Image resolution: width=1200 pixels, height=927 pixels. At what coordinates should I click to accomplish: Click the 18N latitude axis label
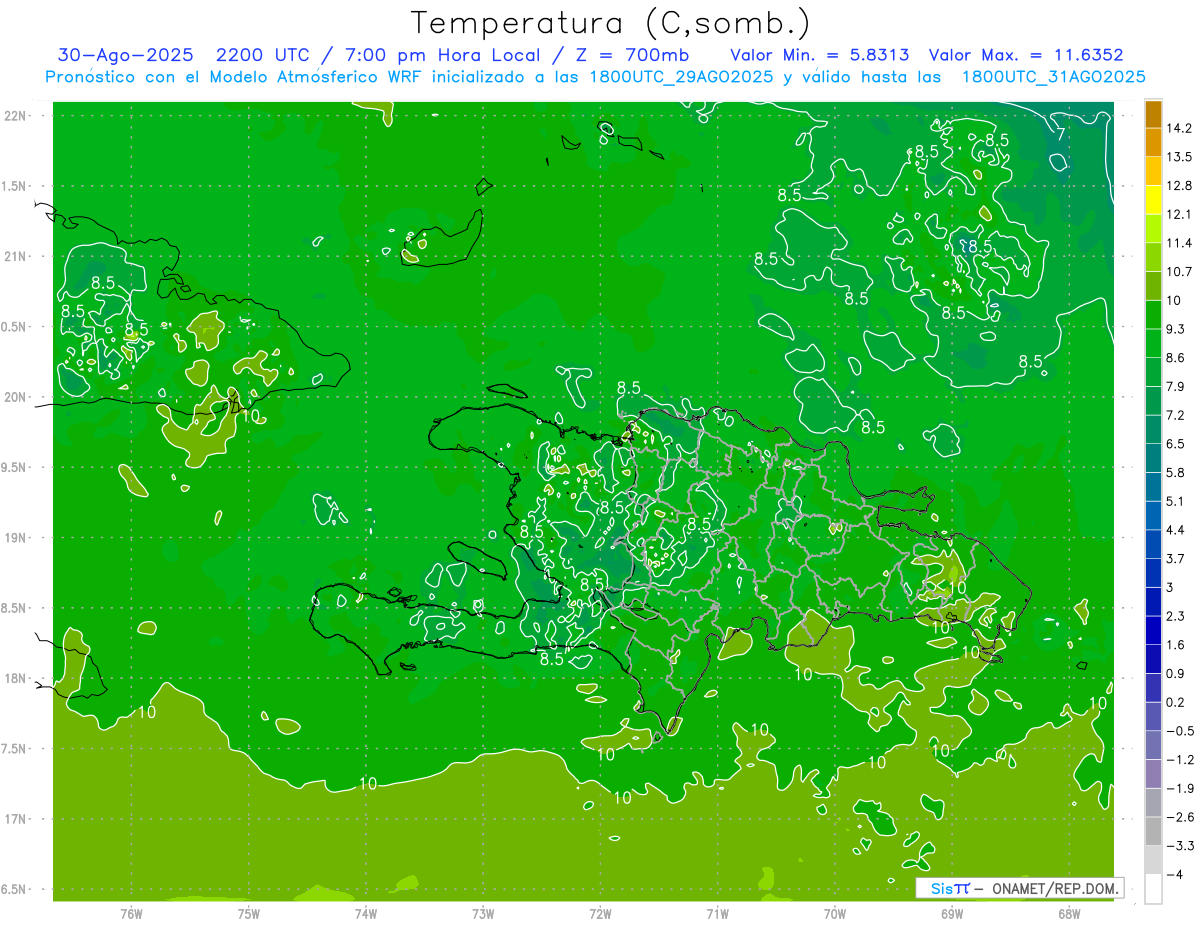pyautogui.click(x=15, y=679)
